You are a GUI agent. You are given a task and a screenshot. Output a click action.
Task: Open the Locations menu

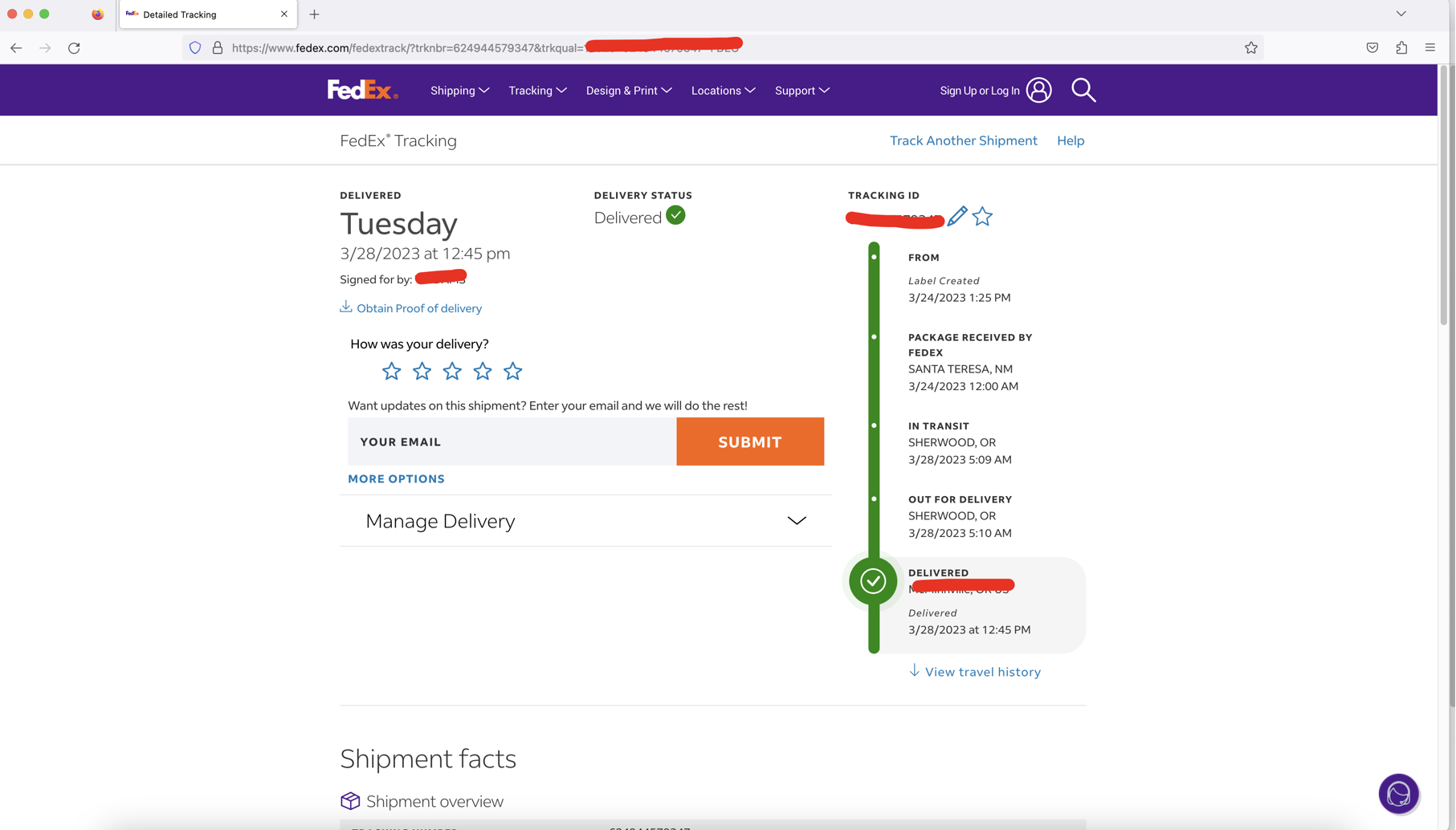pos(721,90)
